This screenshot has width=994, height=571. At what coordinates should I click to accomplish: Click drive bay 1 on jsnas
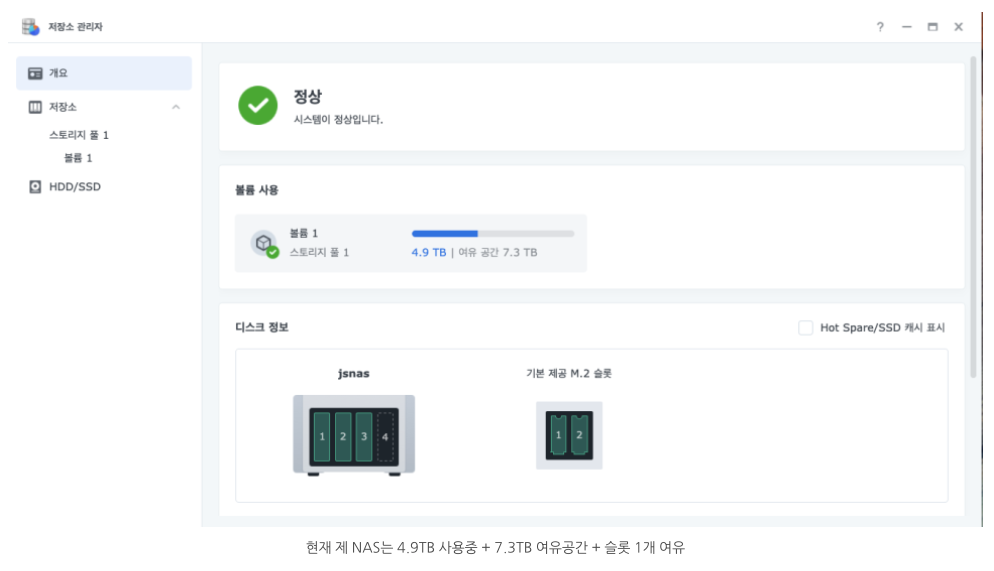click(322, 437)
